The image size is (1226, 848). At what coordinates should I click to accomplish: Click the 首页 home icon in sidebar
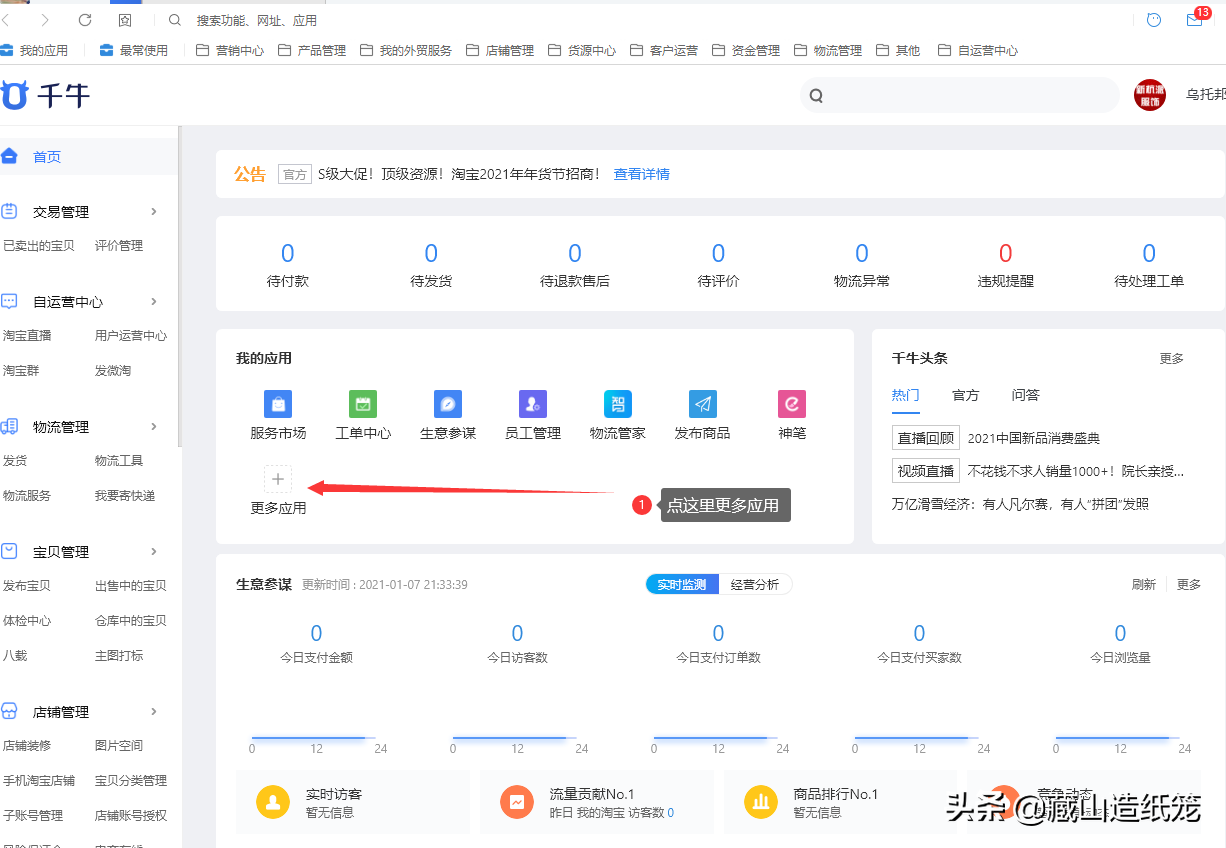[10, 156]
